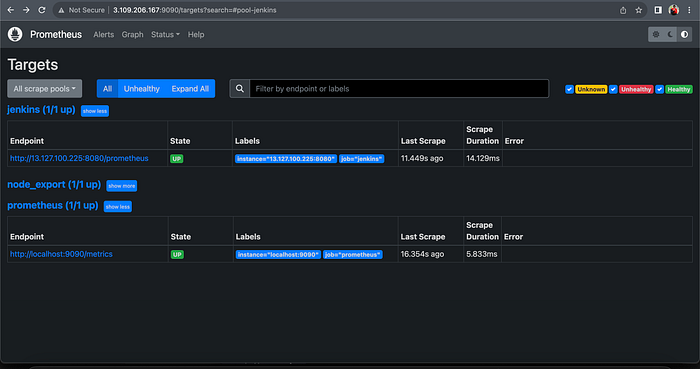Open the browser side panel icon
Viewport: 700px width, 369px height.
point(658,10)
